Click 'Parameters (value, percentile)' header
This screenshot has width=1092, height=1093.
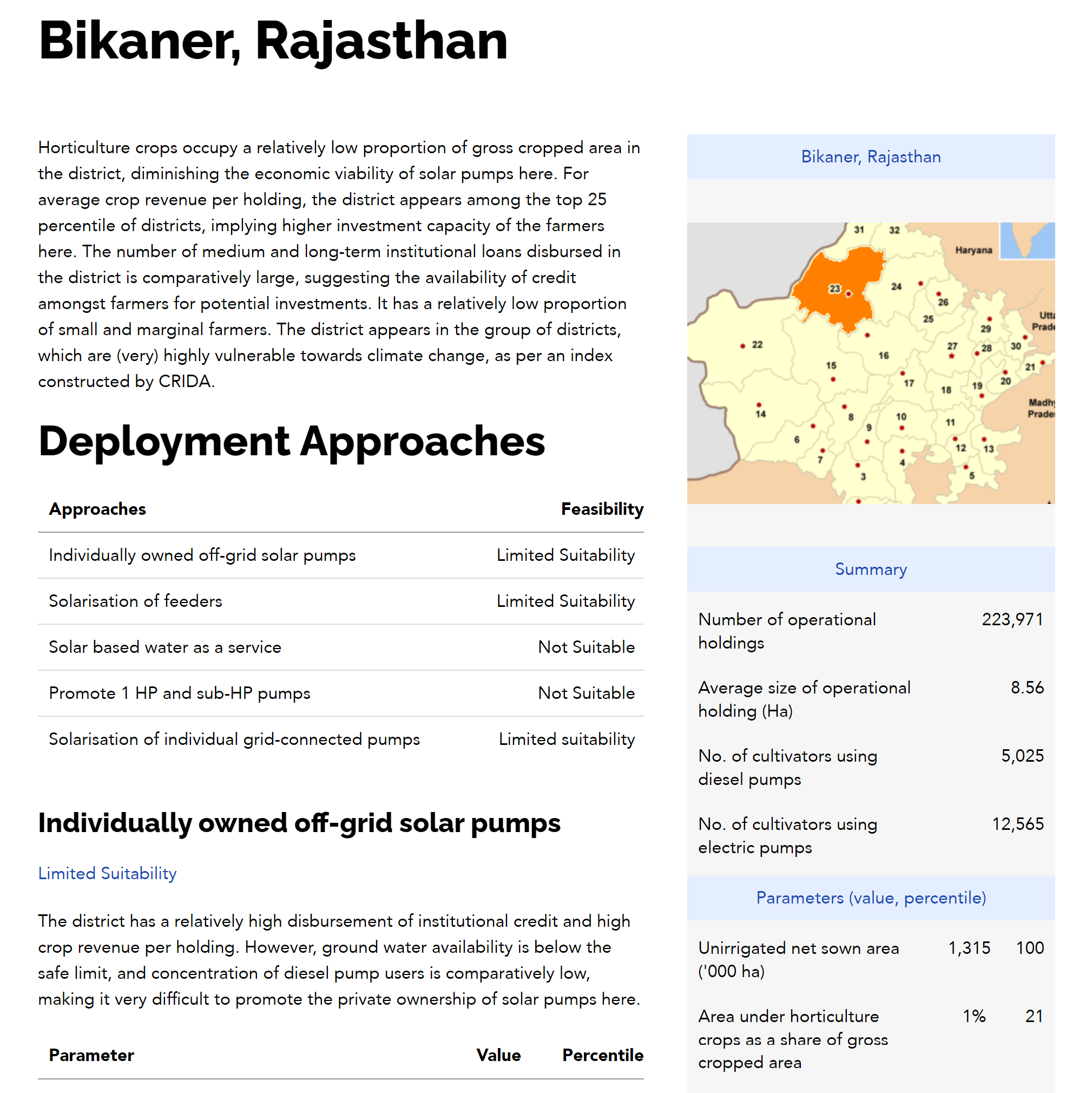click(x=870, y=898)
